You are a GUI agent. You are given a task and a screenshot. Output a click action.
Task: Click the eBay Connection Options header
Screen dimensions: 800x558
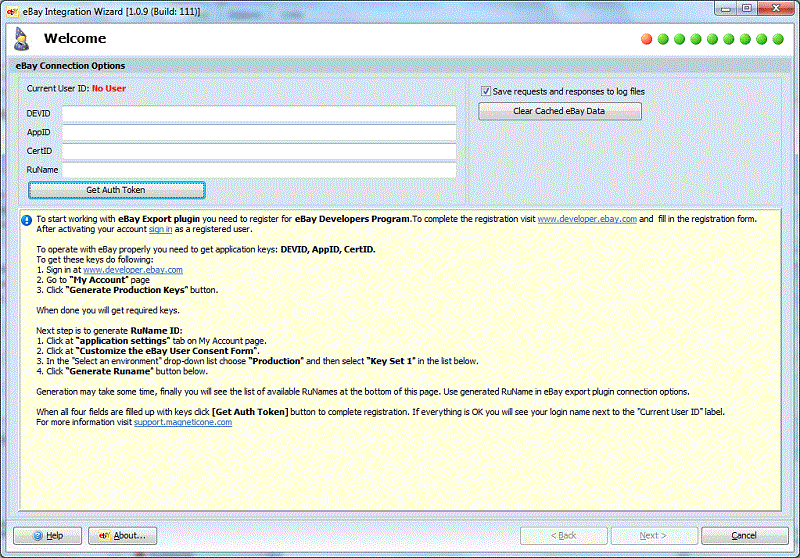70,66
